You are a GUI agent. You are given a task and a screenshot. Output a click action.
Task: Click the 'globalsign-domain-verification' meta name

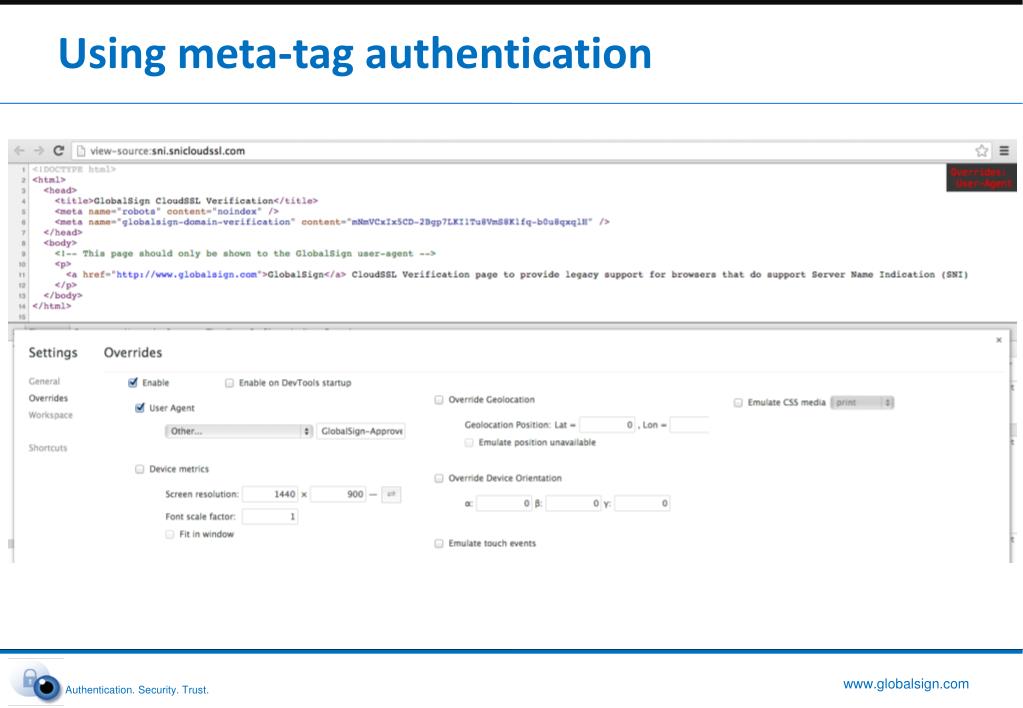click(x=206, y=222)
